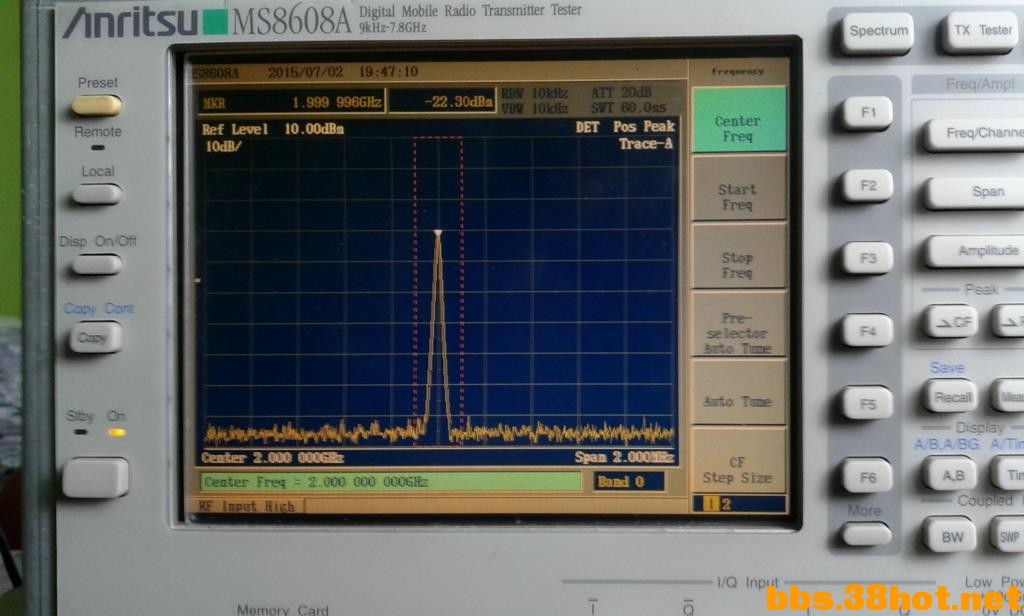The width and height of the screenshot is (1024, 616).
Task: Push the Amplitude button
Action: point(976,251)
